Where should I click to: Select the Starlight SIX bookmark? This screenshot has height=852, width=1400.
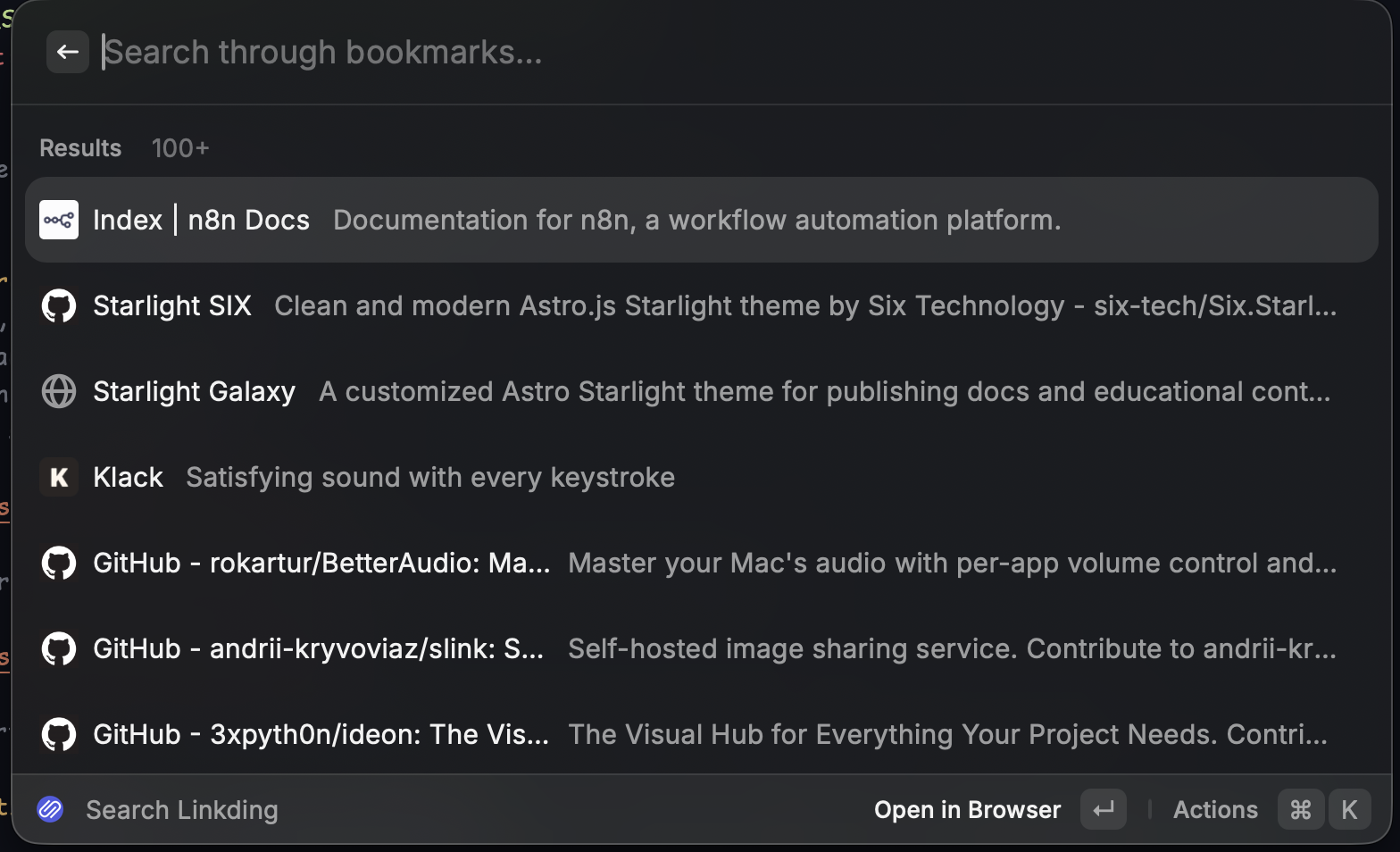coord(172,306)
